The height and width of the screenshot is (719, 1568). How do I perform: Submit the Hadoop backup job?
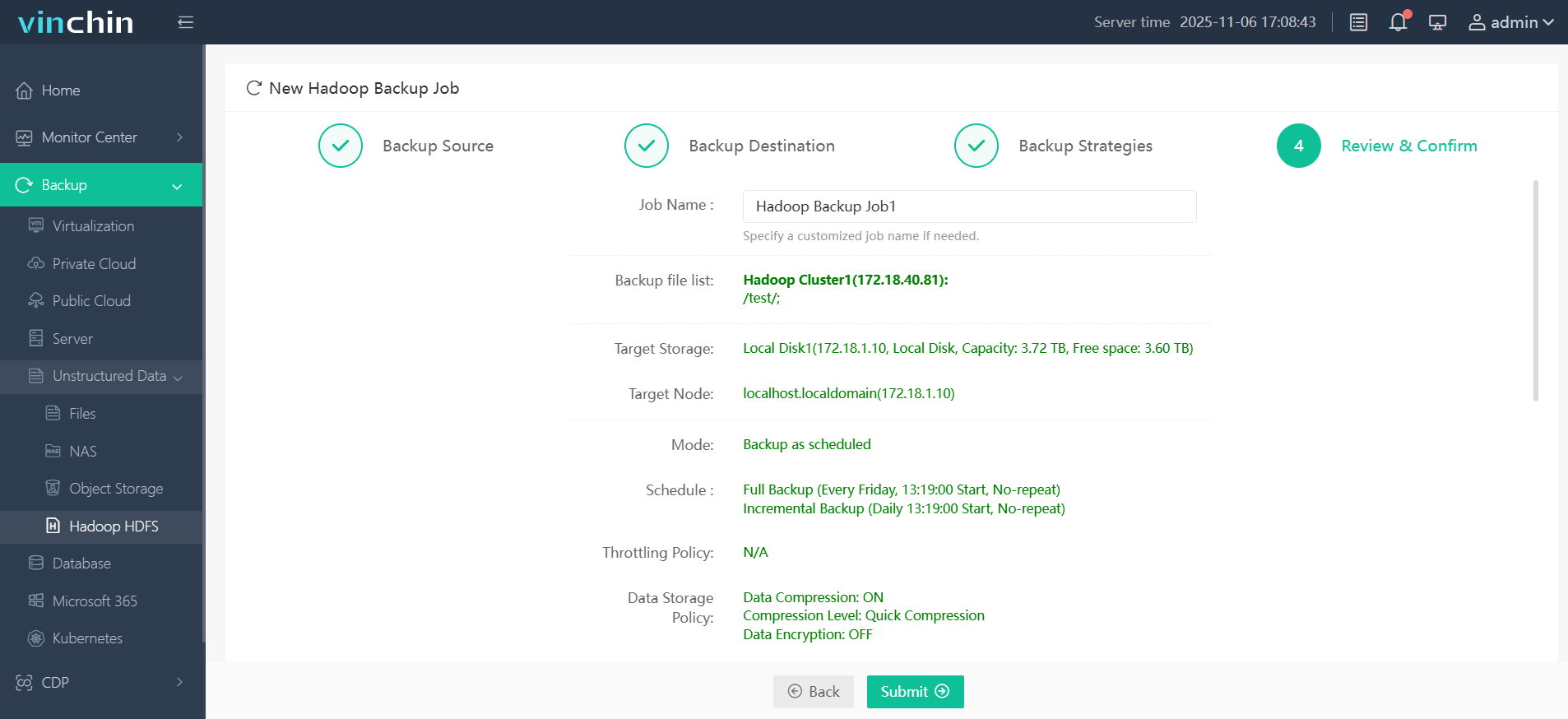point(915,692)
